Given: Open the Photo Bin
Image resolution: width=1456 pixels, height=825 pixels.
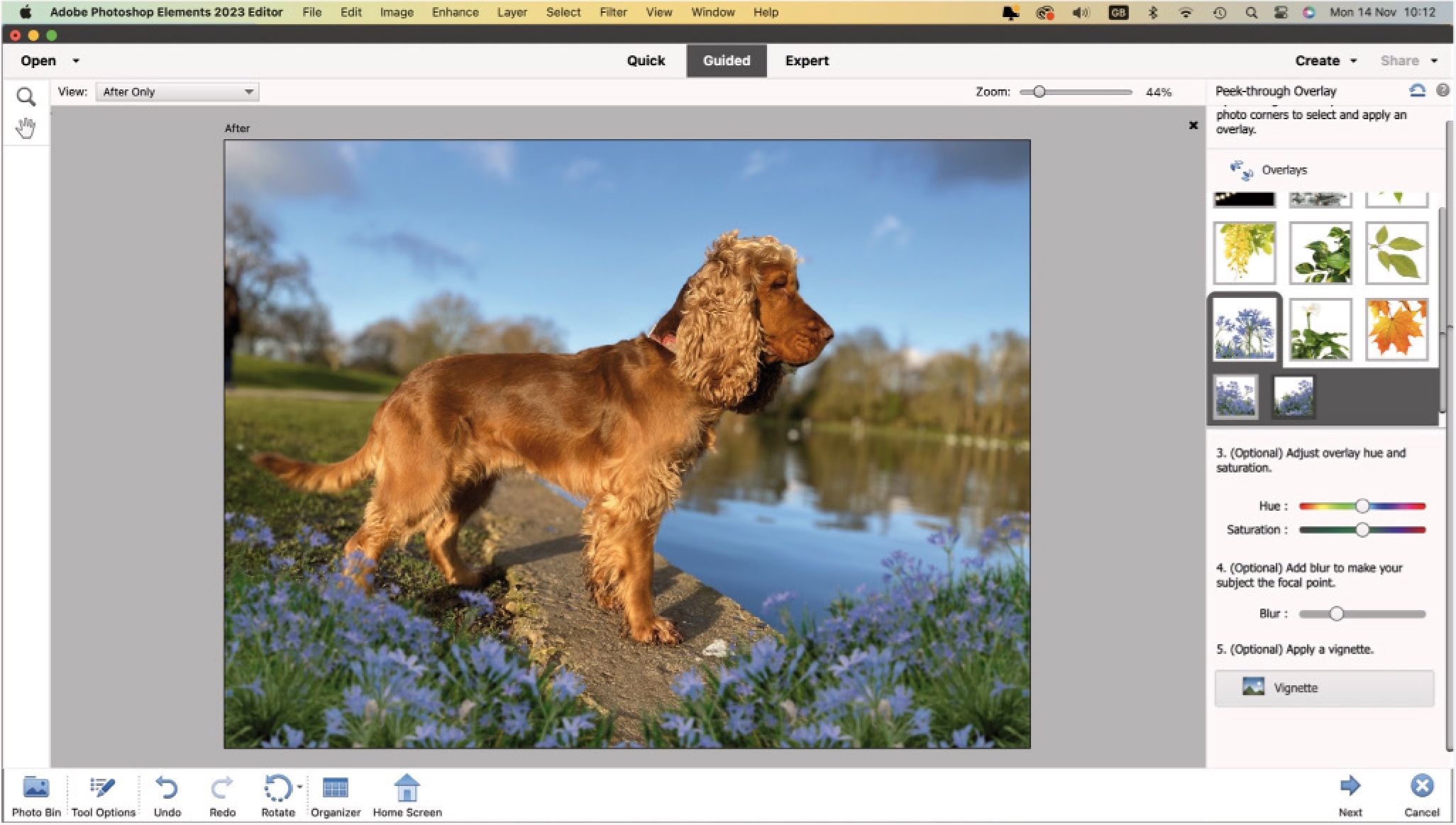Looking at the screenshot, I should tap(36, 797).
